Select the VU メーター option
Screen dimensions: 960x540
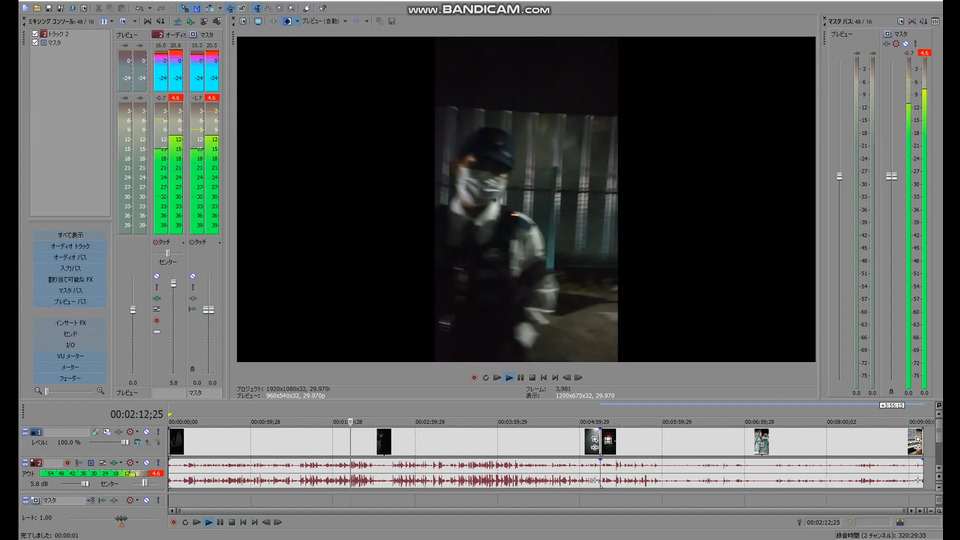pos(70,356)
